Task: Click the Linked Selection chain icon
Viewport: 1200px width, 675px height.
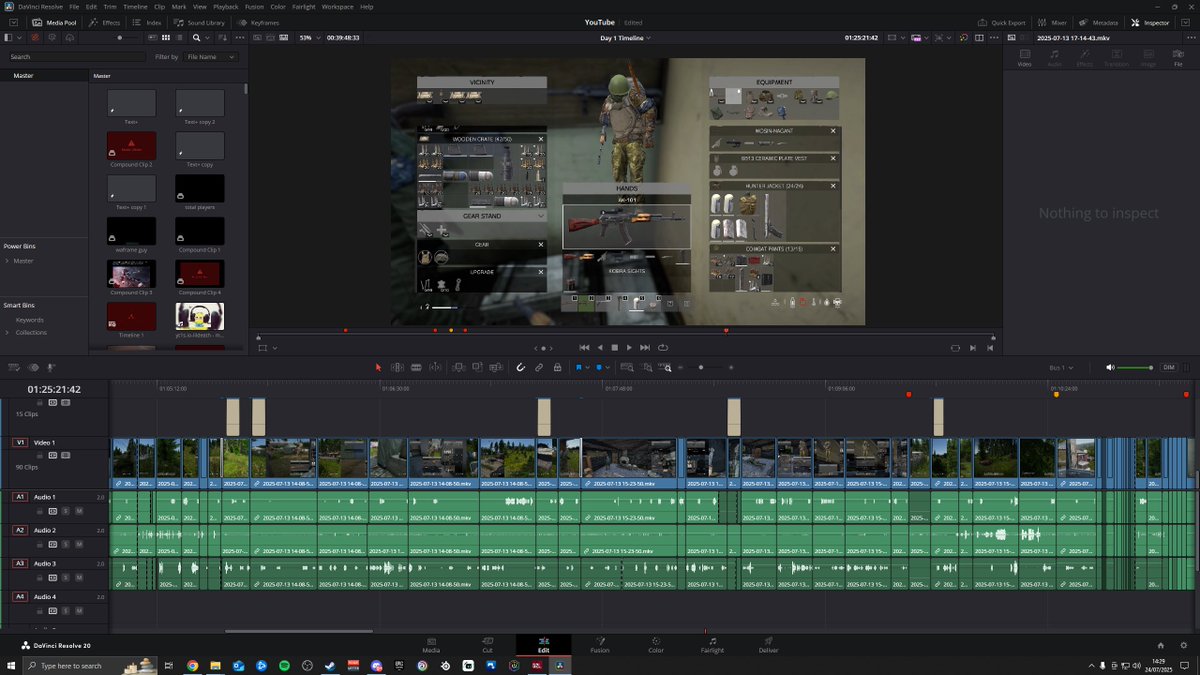Action: tap(539, 367)
